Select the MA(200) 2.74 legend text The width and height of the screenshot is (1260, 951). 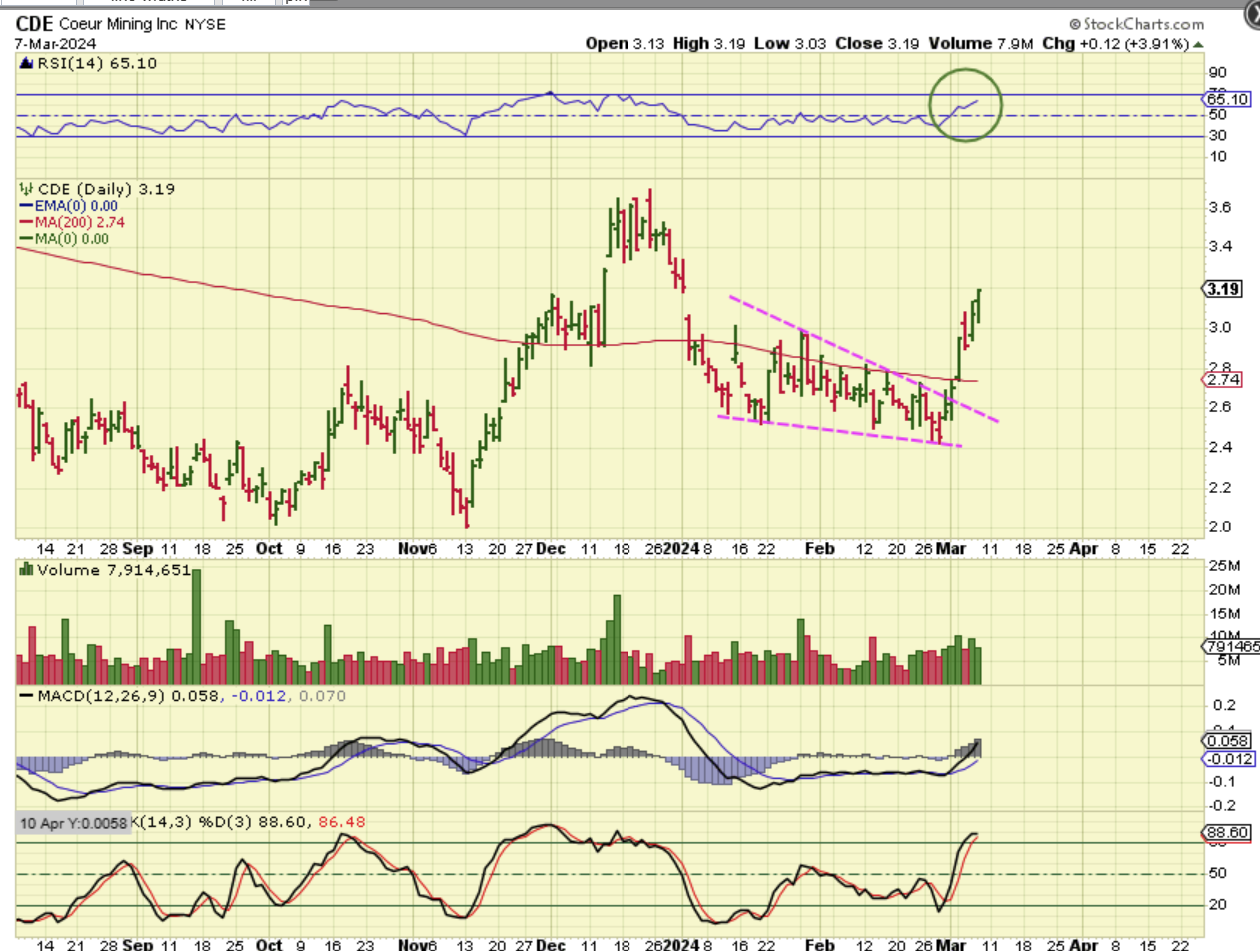79,222
